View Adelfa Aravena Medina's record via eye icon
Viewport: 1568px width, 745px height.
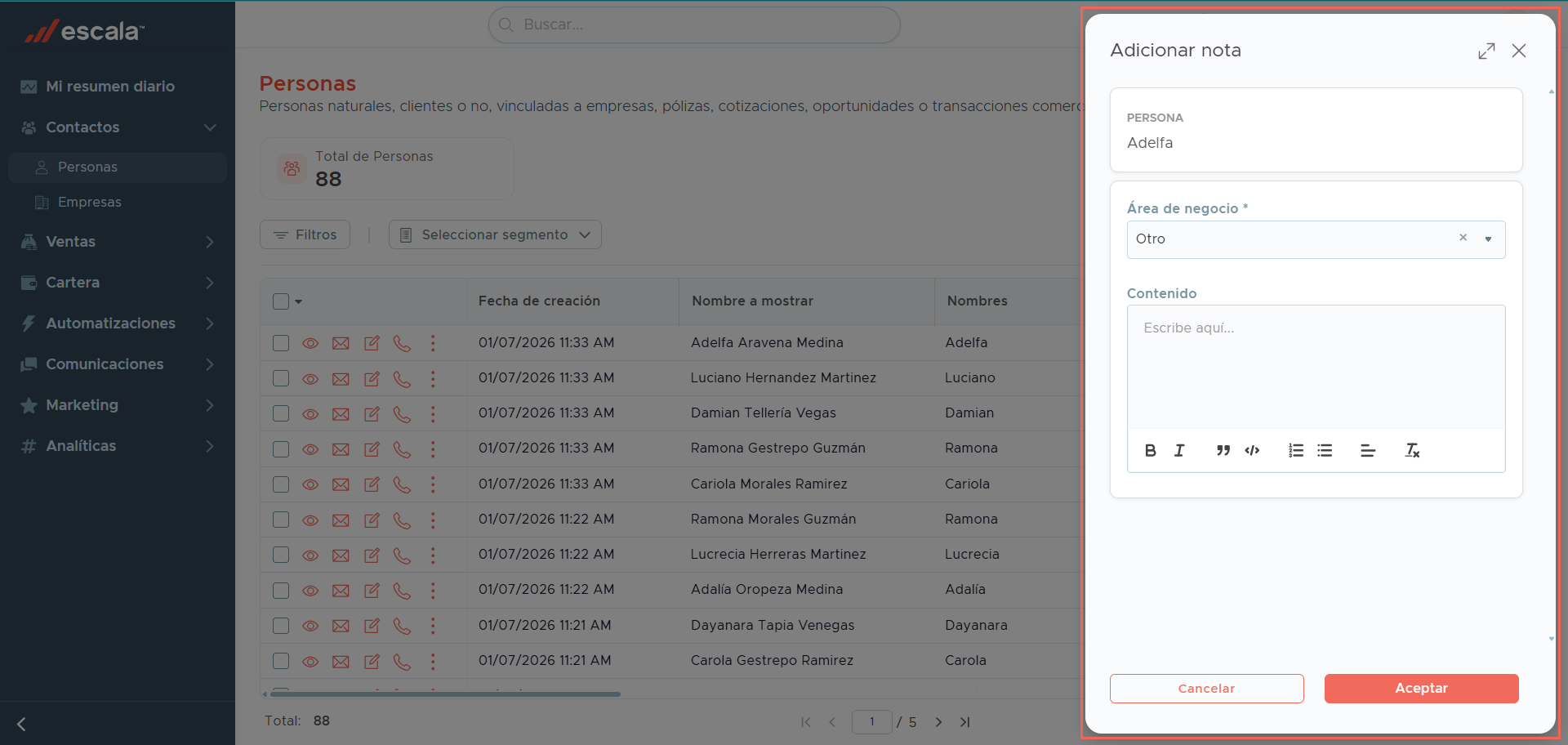[310, 343]
